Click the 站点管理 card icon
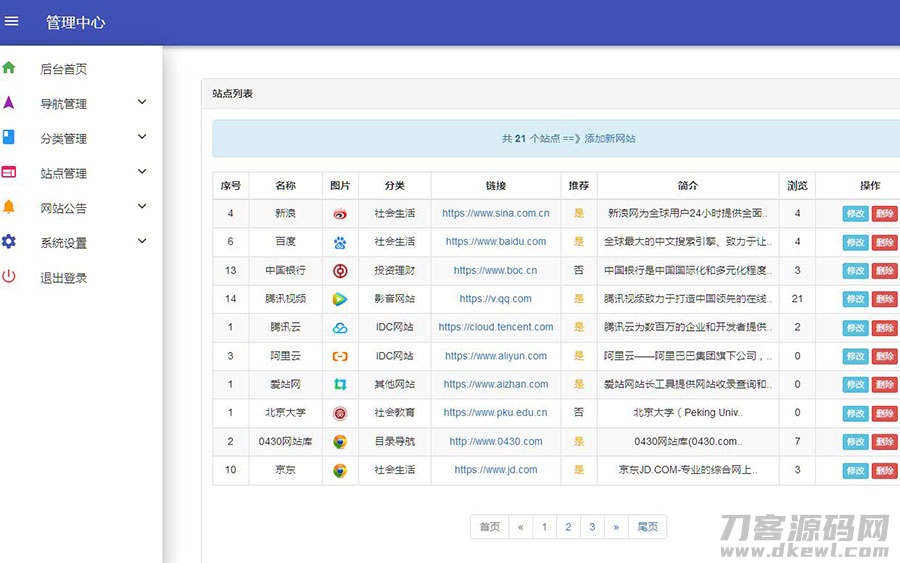Viewport: 900px width, 563px height. pos(9,173)
